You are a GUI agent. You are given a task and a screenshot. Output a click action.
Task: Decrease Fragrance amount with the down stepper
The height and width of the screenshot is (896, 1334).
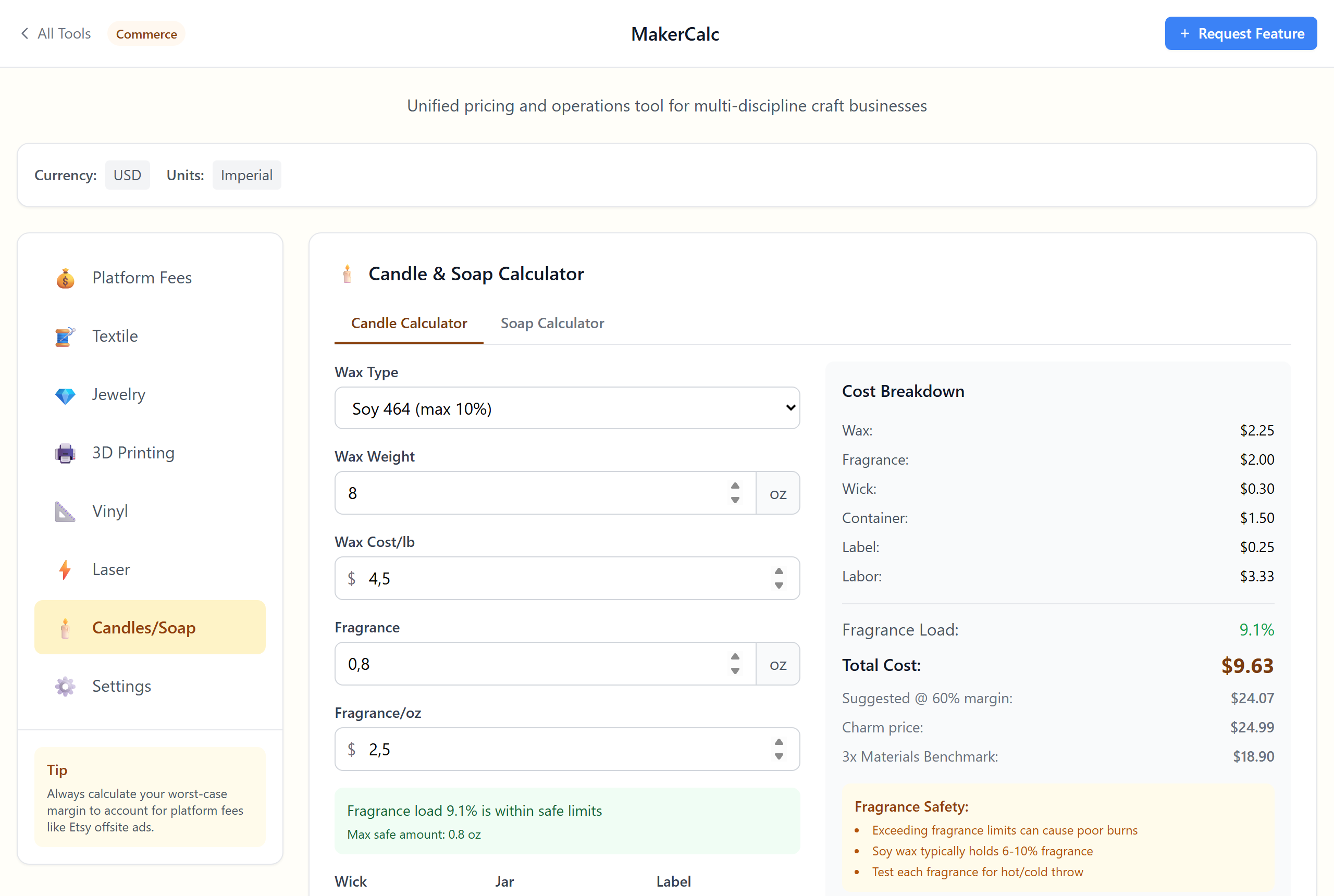[735, 672]
